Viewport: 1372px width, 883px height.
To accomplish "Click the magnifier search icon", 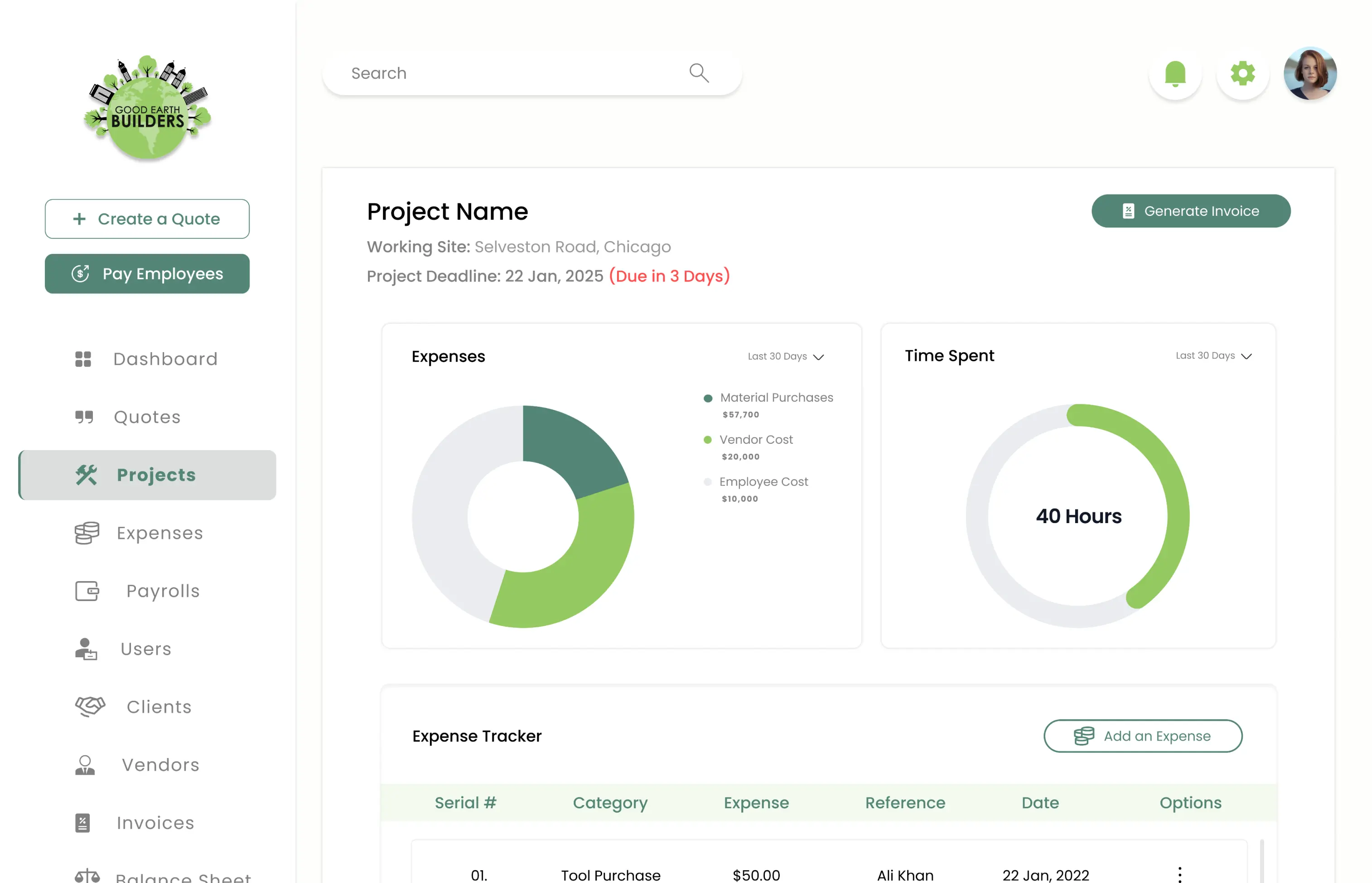I will pos(699,73).
